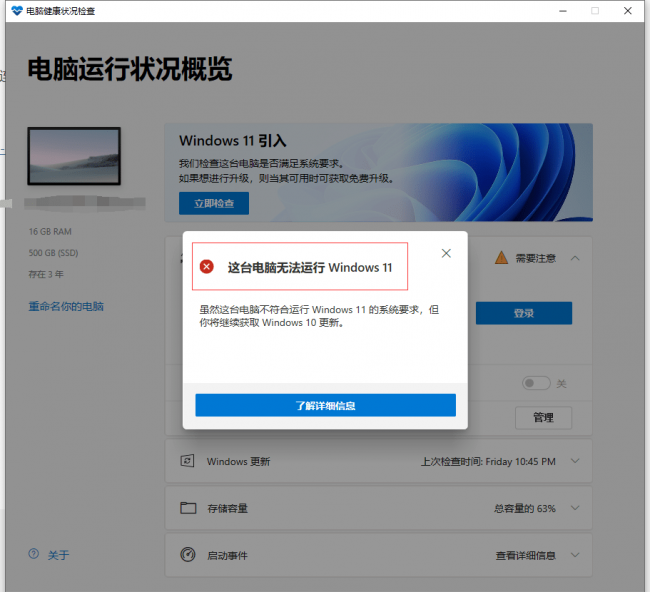The width and height of the screenshot is (650, 592).
Task: Click the 上次检查时间 Friday 10:45 PM text
Action: pyautogui.click(x=488, y=461)
